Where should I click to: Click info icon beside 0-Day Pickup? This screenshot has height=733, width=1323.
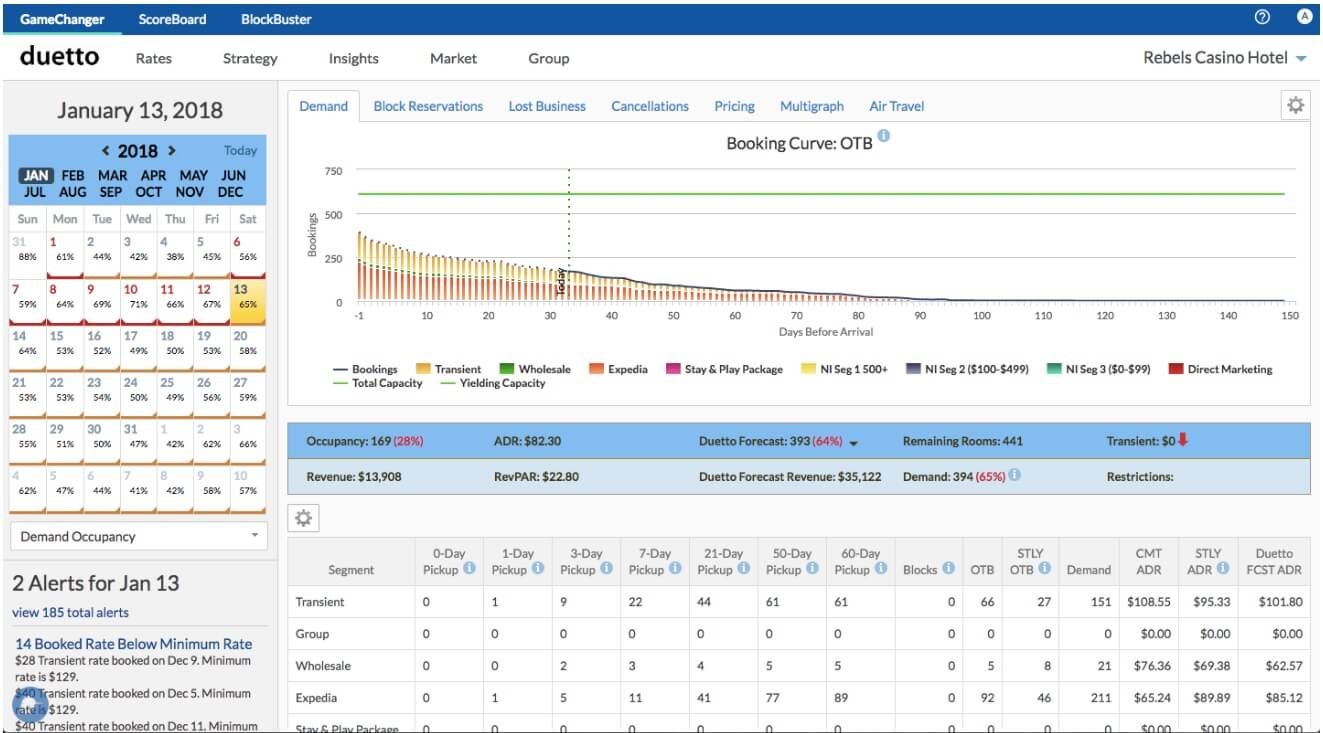[469, 569]
